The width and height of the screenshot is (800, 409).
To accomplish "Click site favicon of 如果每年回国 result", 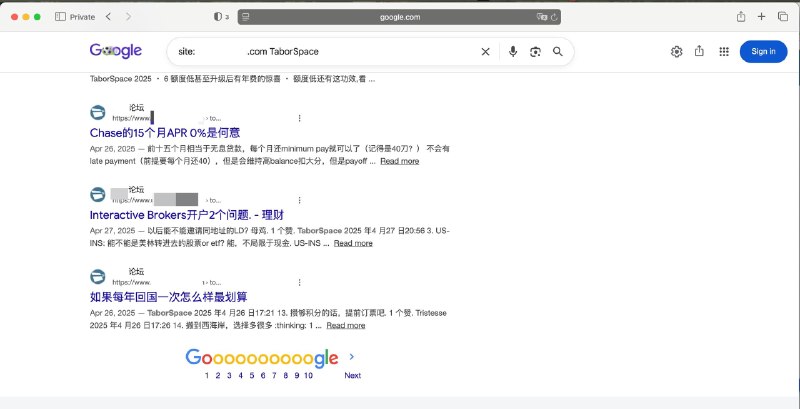I will tap(97, 276).
